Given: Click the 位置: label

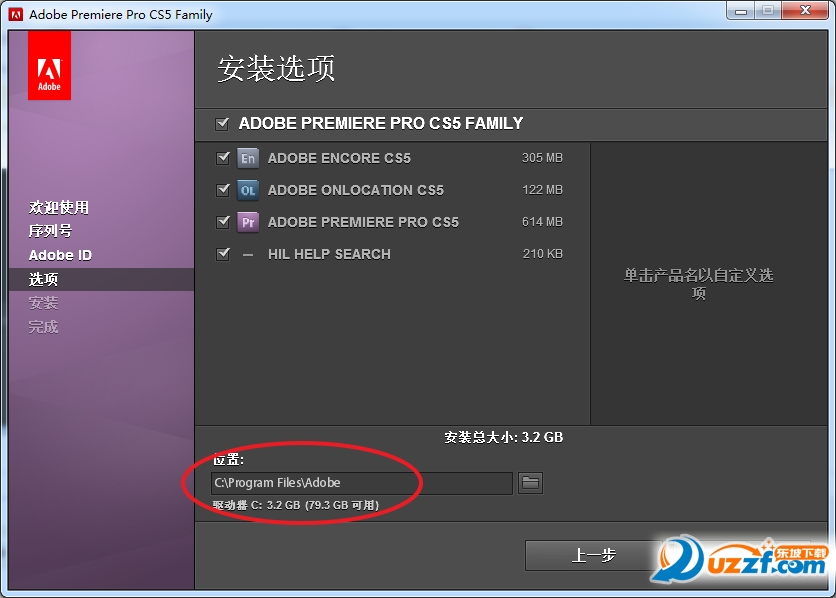Looking at the screenshot, I should [228, 459].
